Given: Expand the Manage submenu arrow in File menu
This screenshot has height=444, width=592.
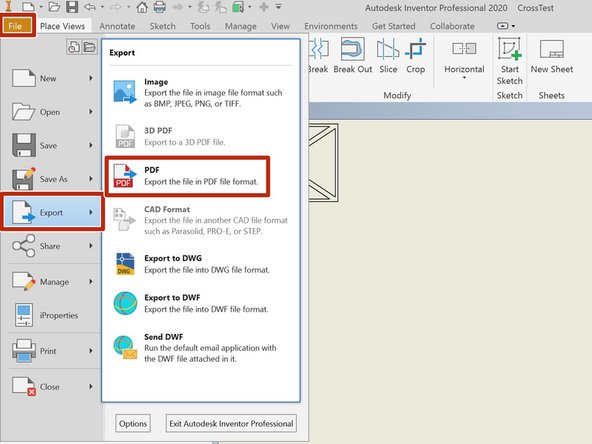Looking at the screenshot, I should coord(91,282).
